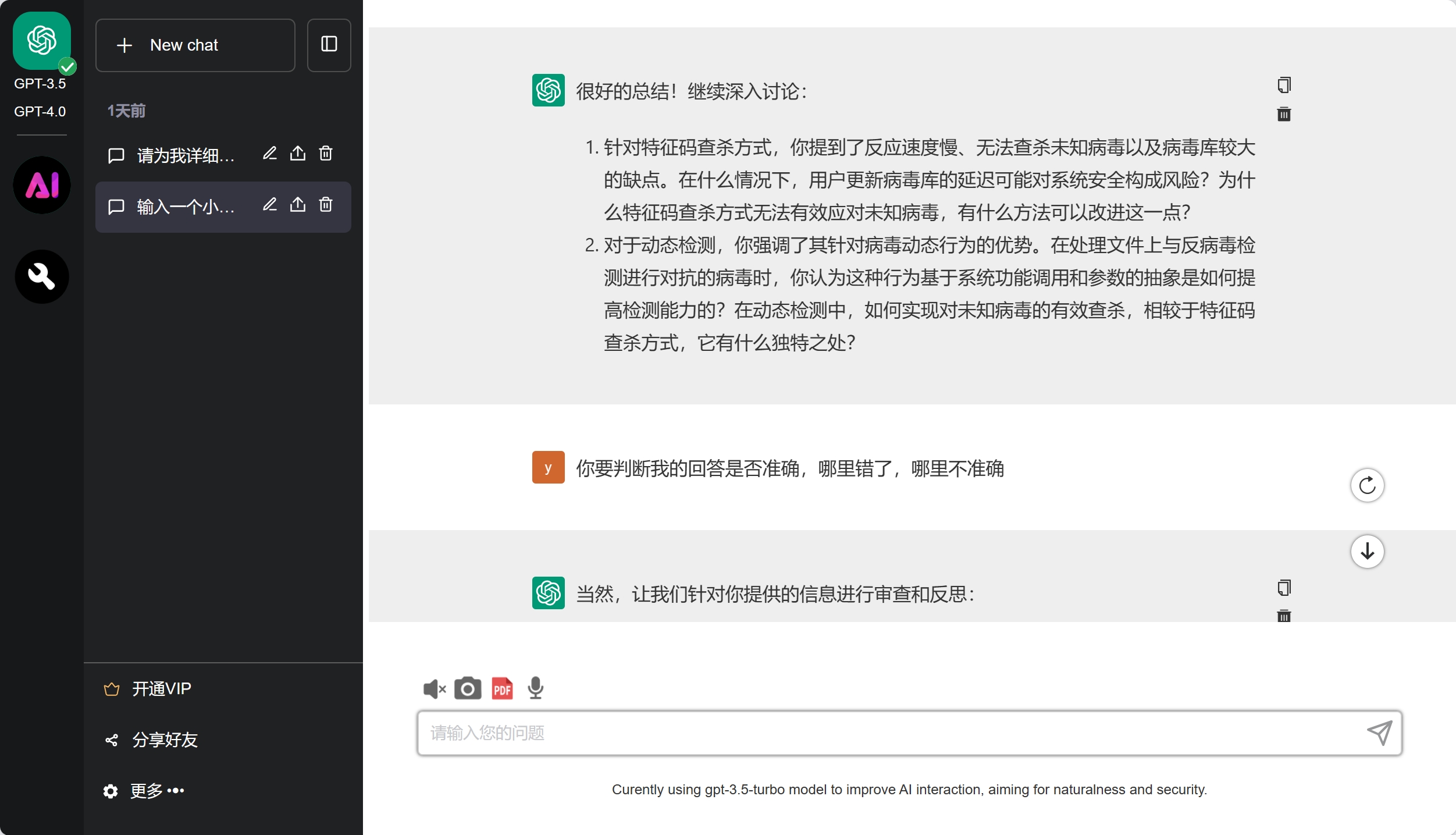Open the PDF upload icon

[x=502, y=688]
